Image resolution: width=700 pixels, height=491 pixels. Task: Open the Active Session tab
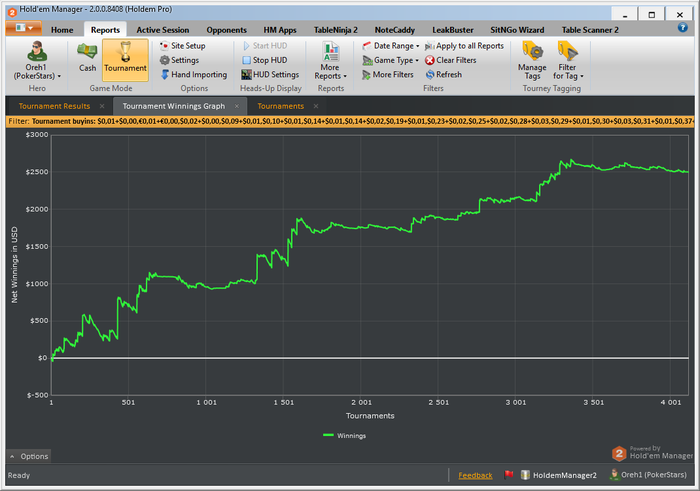coord(162,30)
